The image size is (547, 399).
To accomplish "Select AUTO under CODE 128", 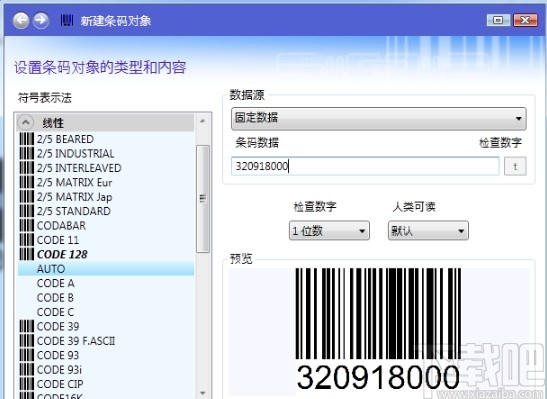I will [106, 269].
